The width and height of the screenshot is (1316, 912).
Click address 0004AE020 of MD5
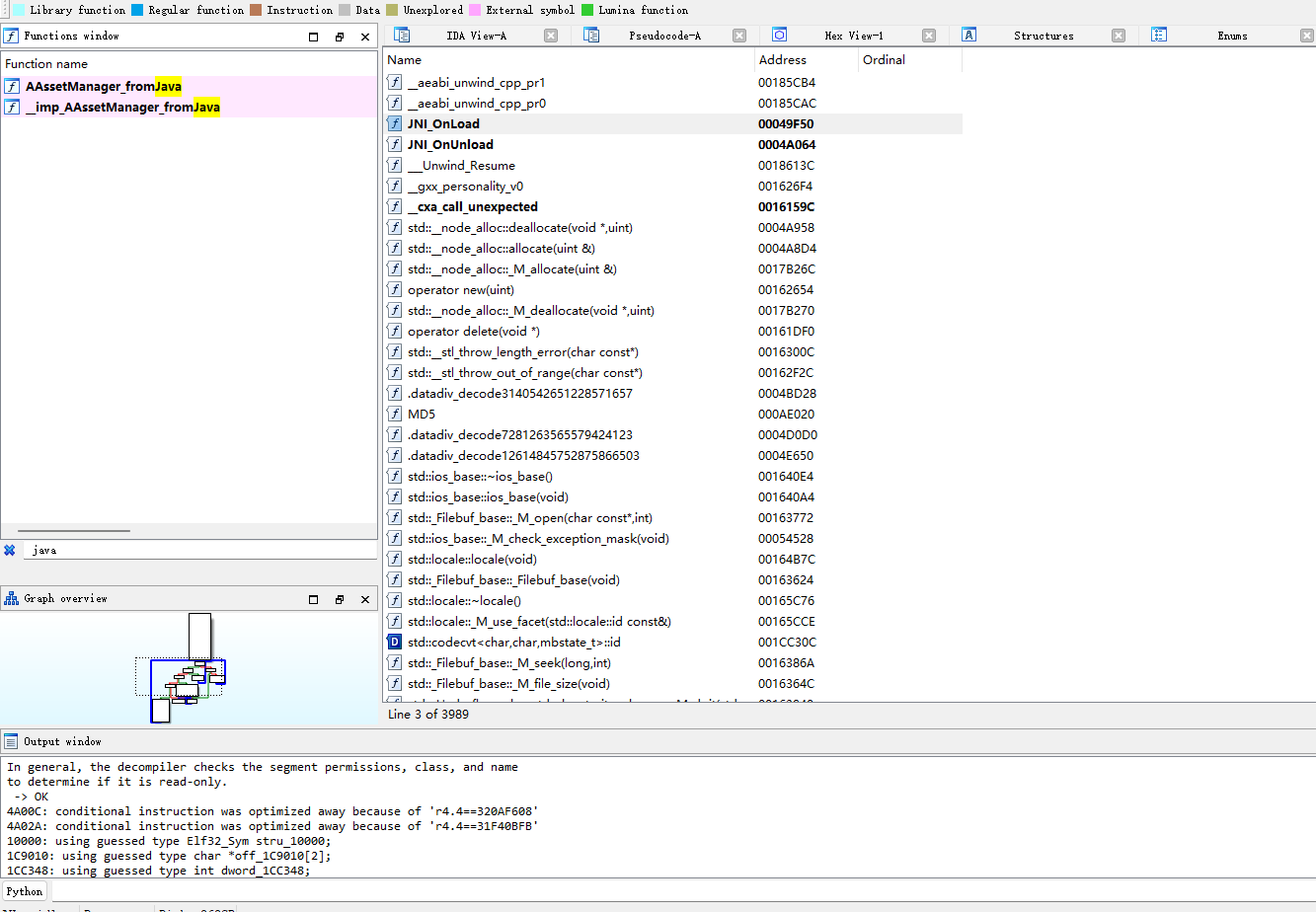[787, 414]
